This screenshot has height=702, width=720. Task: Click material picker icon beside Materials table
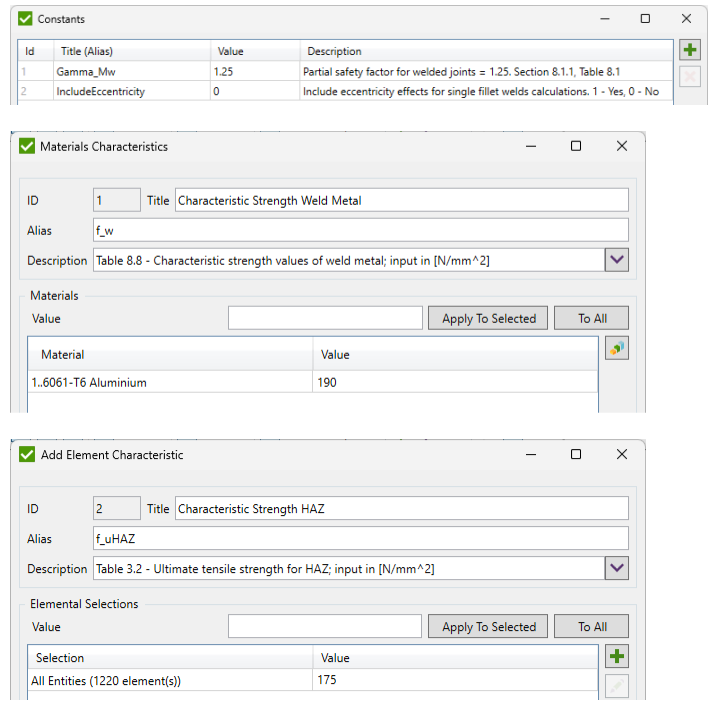(x=616, y=349)
